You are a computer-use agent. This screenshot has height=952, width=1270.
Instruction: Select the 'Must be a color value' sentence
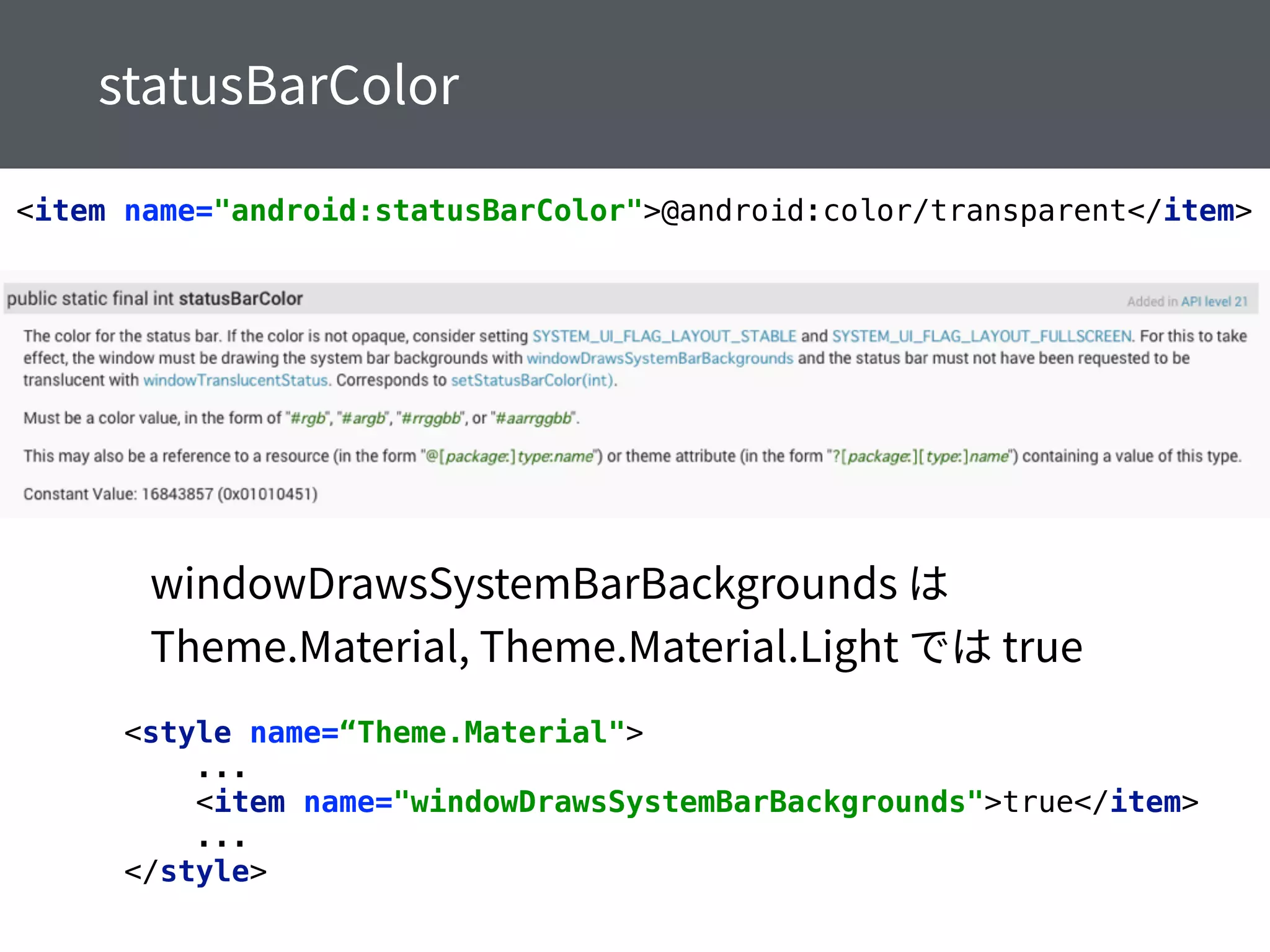coord(301,418)
